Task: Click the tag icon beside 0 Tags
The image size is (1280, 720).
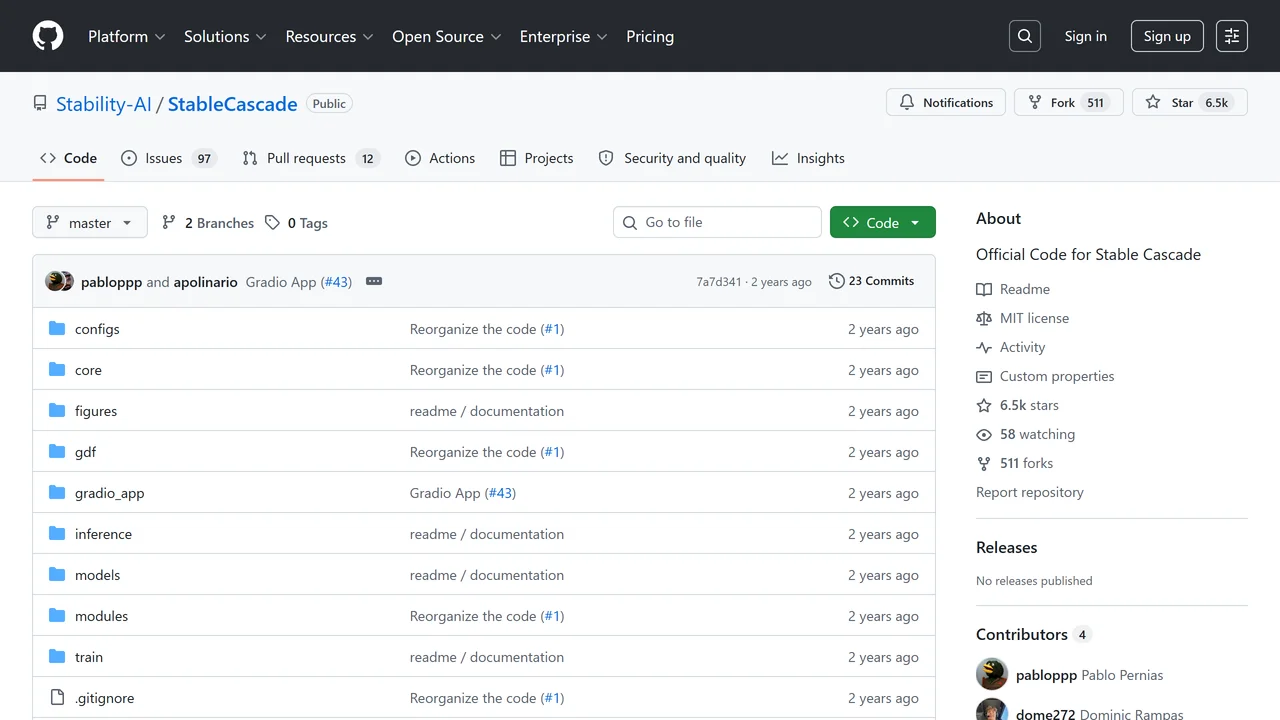Action: click(272, 223)
